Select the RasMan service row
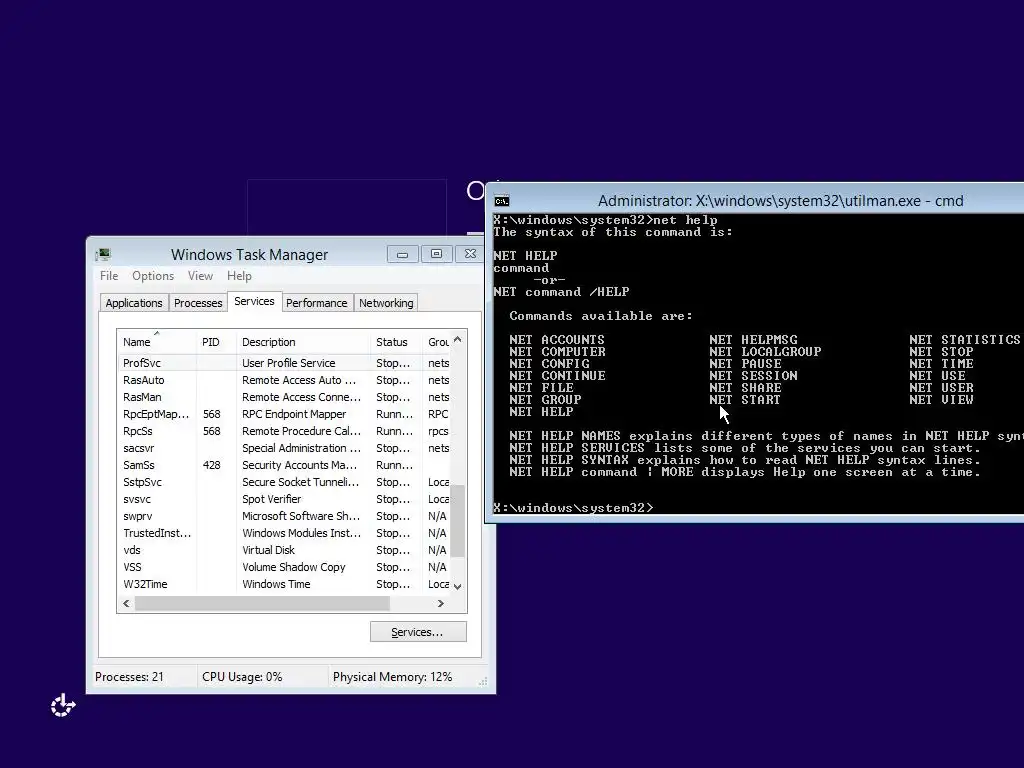Viewport: 1024px width, 768px height. click(284, 397)
